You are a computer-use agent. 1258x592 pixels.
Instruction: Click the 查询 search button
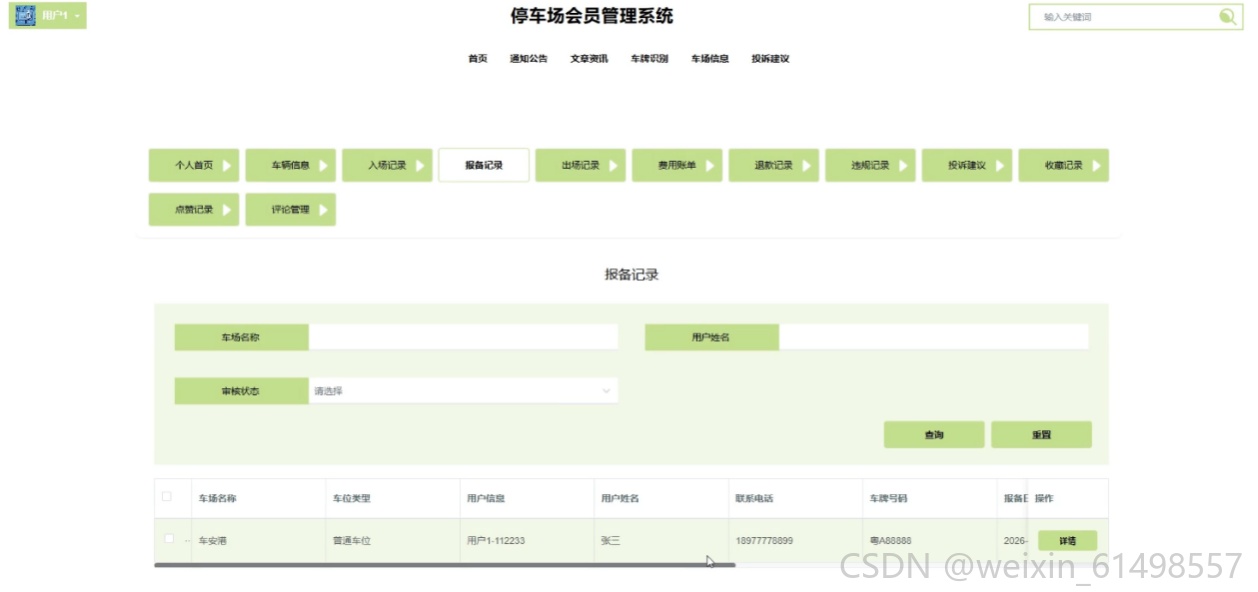pos(934,435)
